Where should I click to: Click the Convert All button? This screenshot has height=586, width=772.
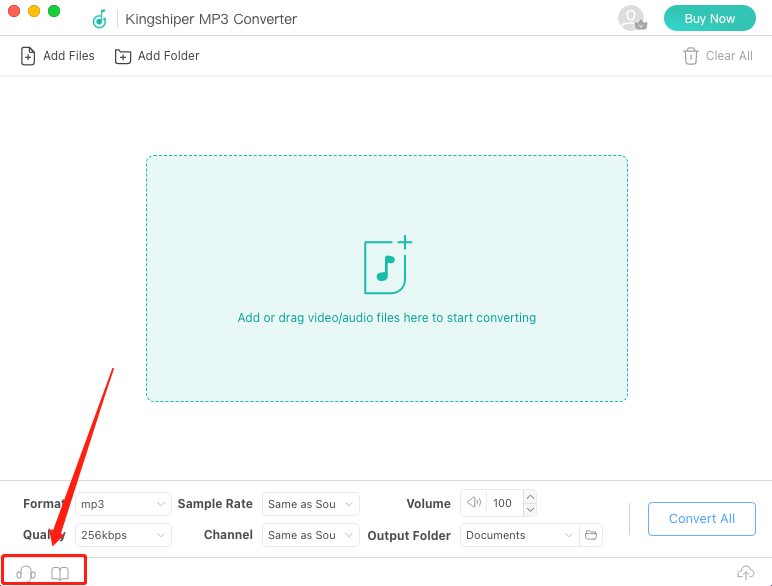point(702,519)
